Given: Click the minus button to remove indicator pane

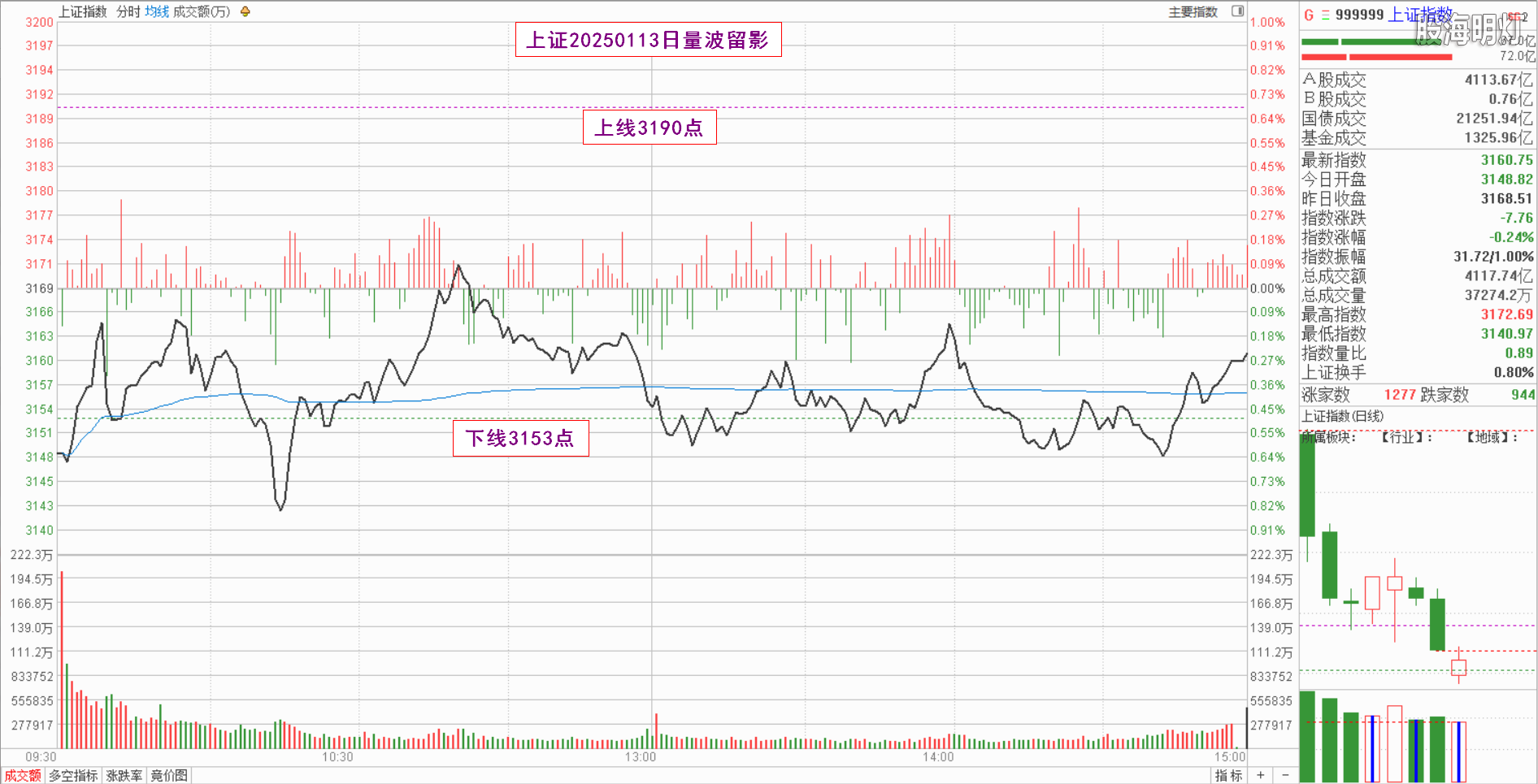Looking at the screenshot, I should pos(1284,775).
